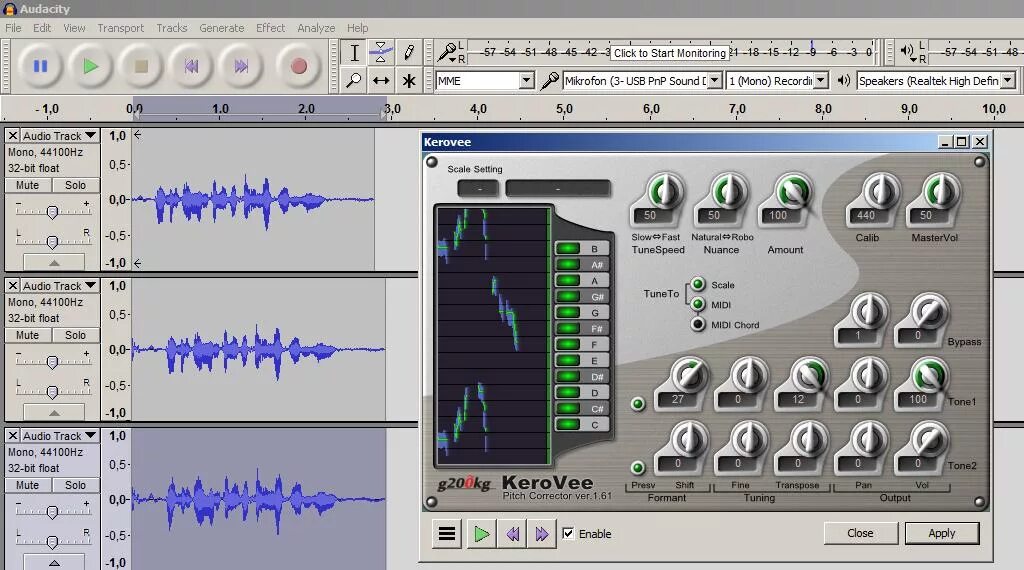Toggle the Tone2 enable LED
Image resolution: width=1024 pixels, height=570 pixels.
tap(638, 467)
